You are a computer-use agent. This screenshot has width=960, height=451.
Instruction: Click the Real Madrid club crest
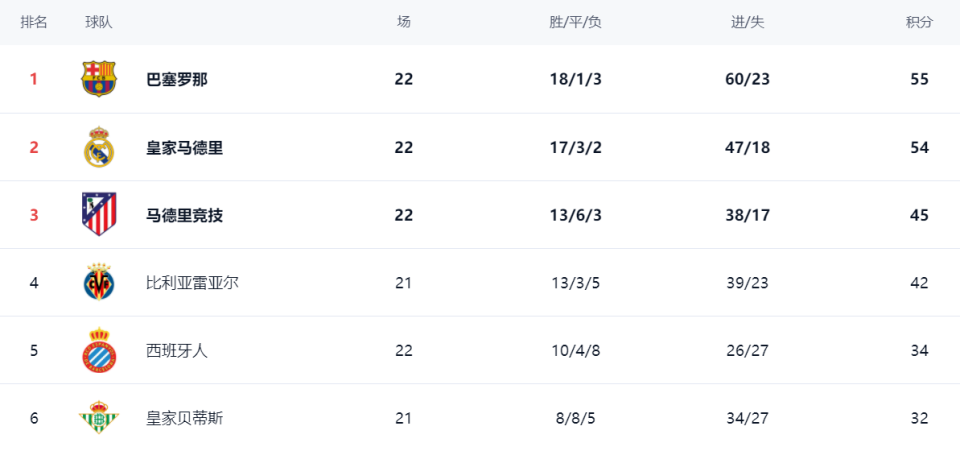pos(99,147)
